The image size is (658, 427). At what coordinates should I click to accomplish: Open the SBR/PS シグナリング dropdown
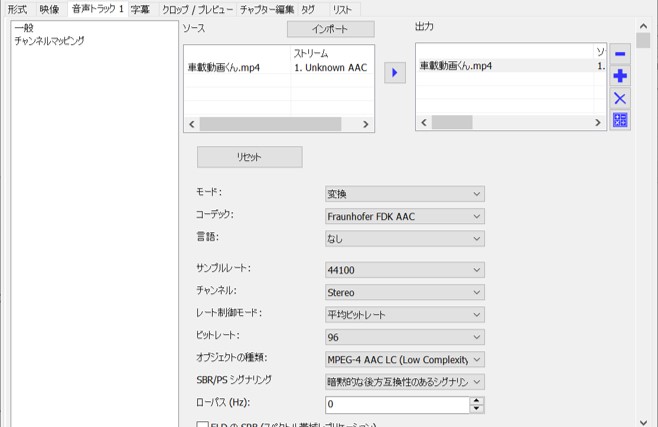[405, 382]
